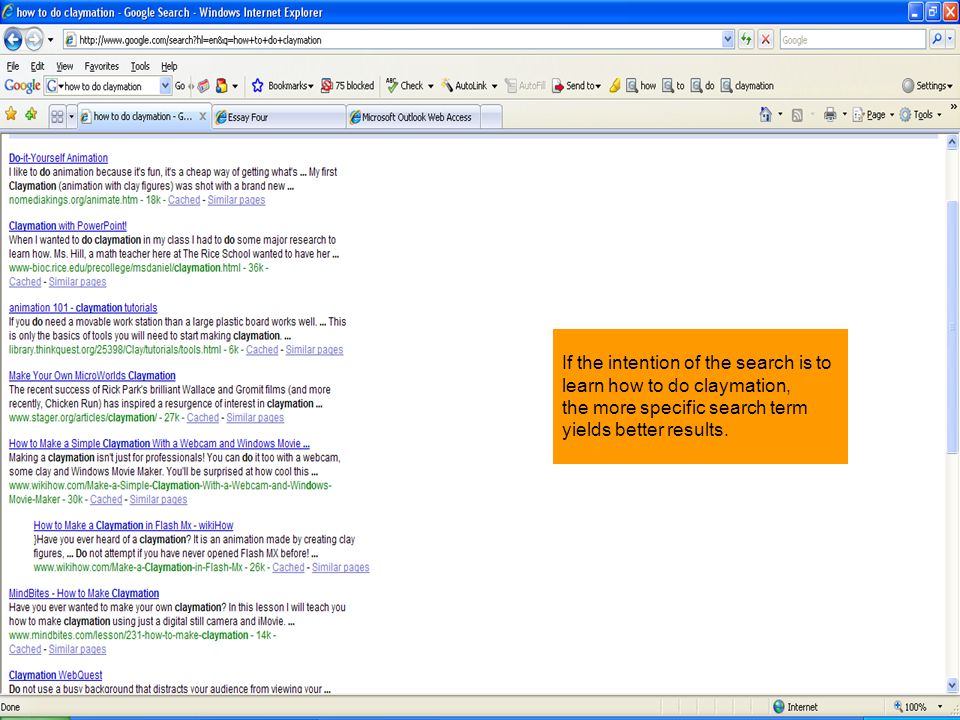Open the Favorites Center star
This screenshot has width=960, height=720.
coord(11,114)
